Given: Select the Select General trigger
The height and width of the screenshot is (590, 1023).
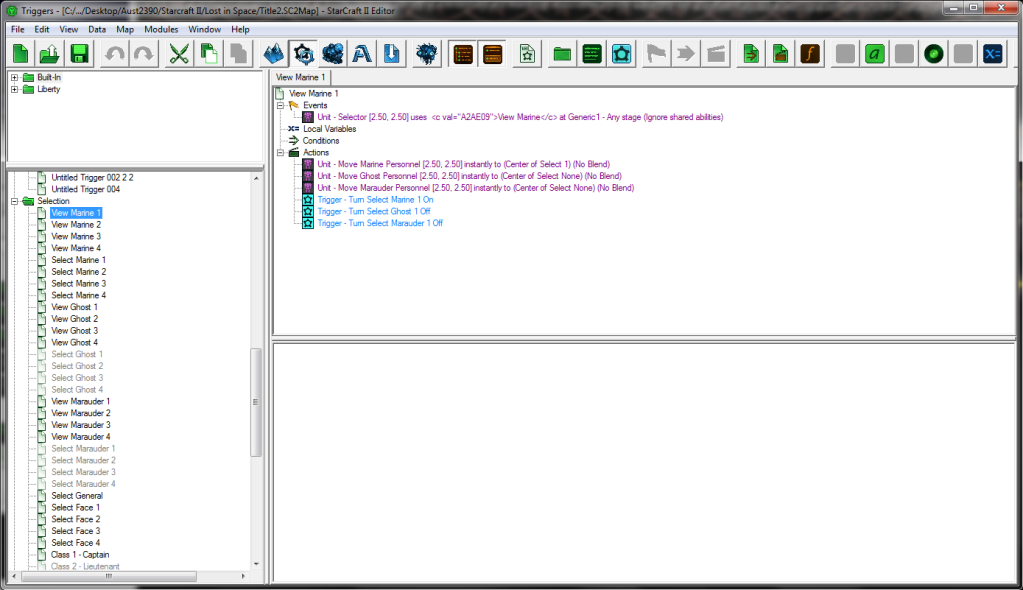Looking at the screenshot, I should point(77,495).
